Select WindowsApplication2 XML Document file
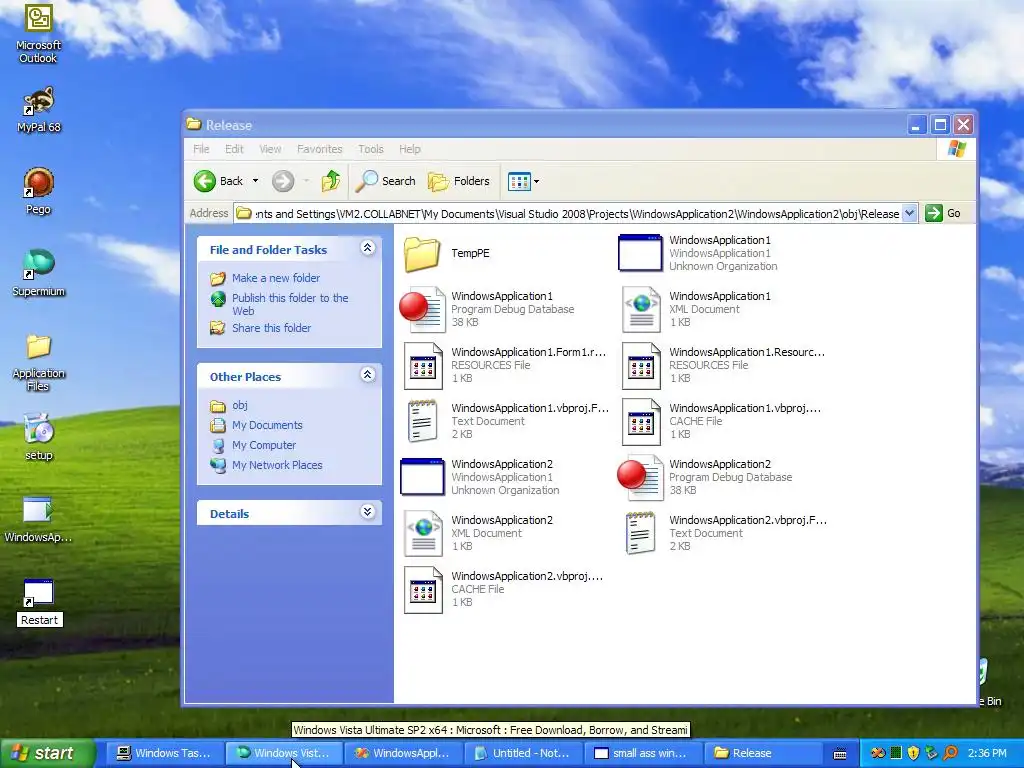Image resolution: width=1024 pixels, height=768 pixels. [x=478, y=533]
